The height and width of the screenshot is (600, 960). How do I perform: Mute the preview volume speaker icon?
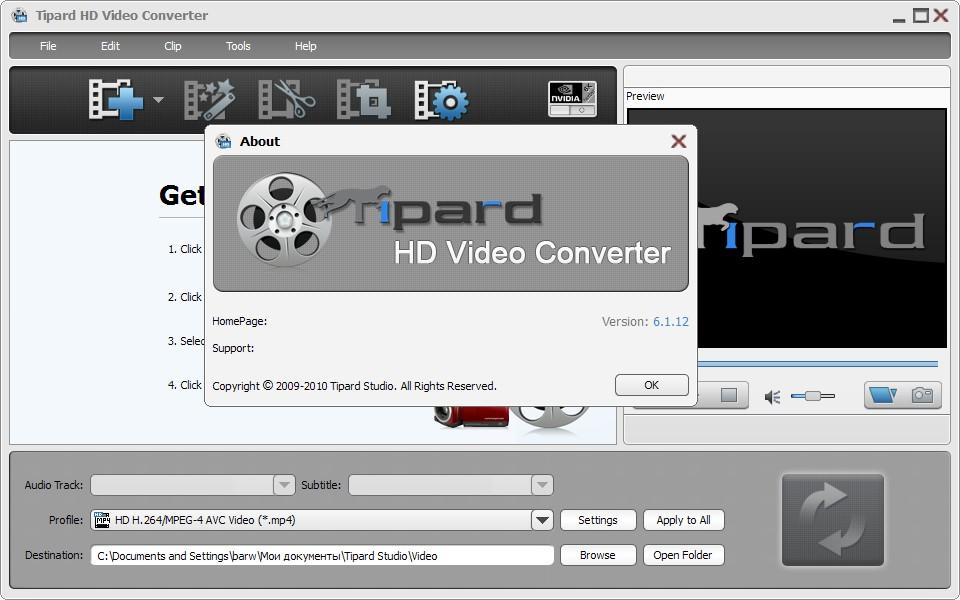click(773, 397)
